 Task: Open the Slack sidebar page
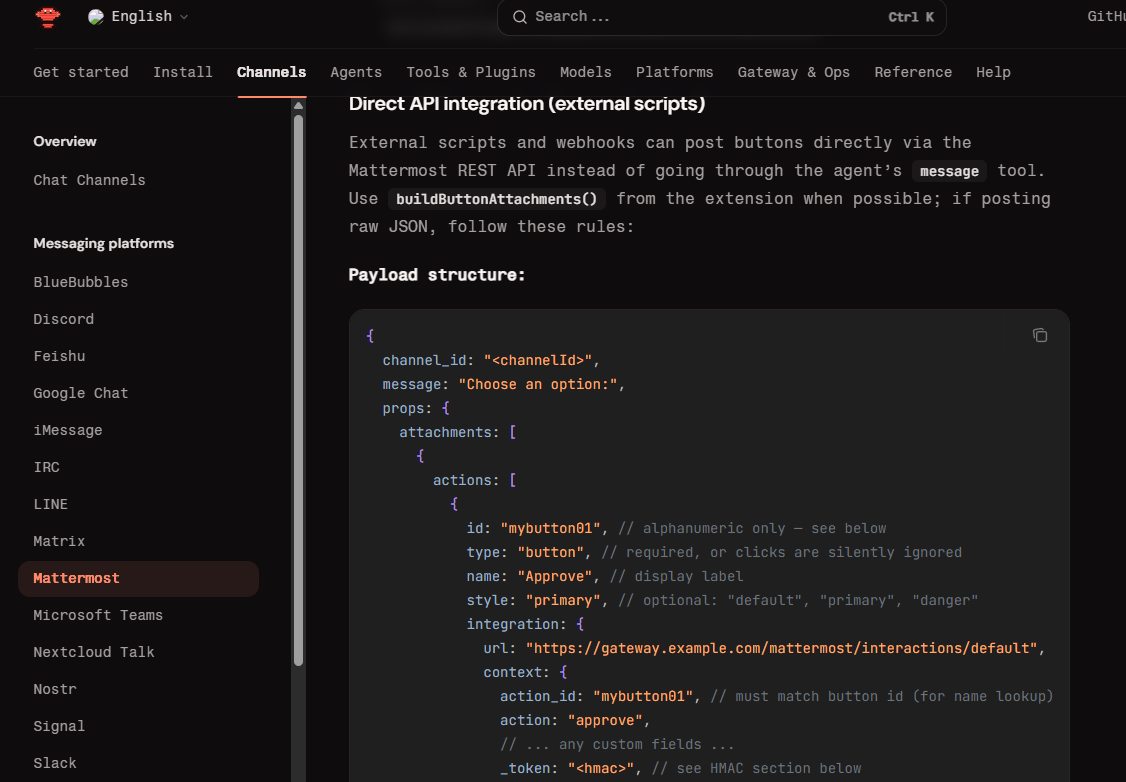coord(55,763)
